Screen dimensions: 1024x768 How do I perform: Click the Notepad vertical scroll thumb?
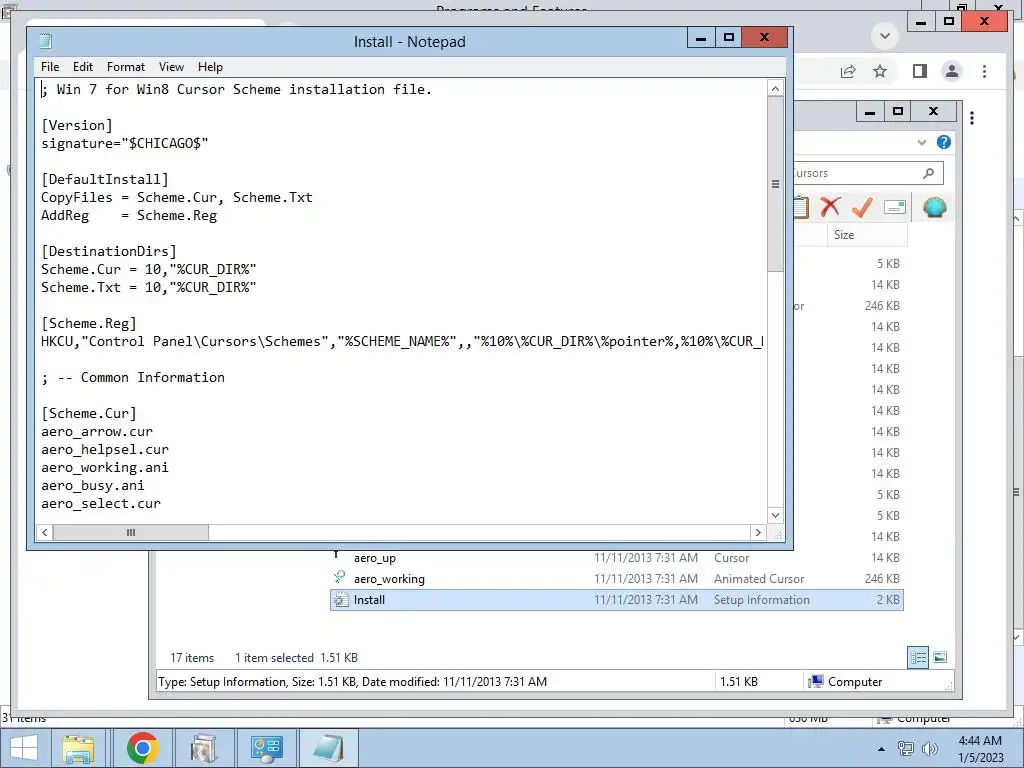tap(775, 184)
